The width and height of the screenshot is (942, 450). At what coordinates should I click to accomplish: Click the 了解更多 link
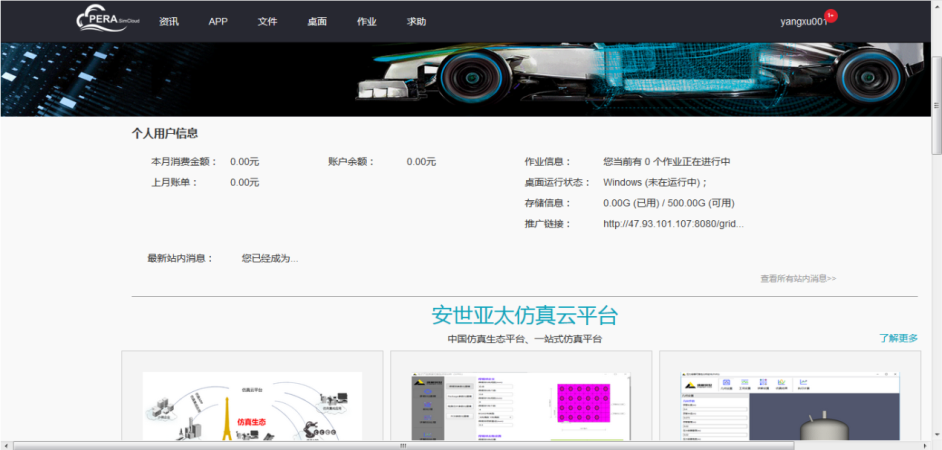[899, 338]
